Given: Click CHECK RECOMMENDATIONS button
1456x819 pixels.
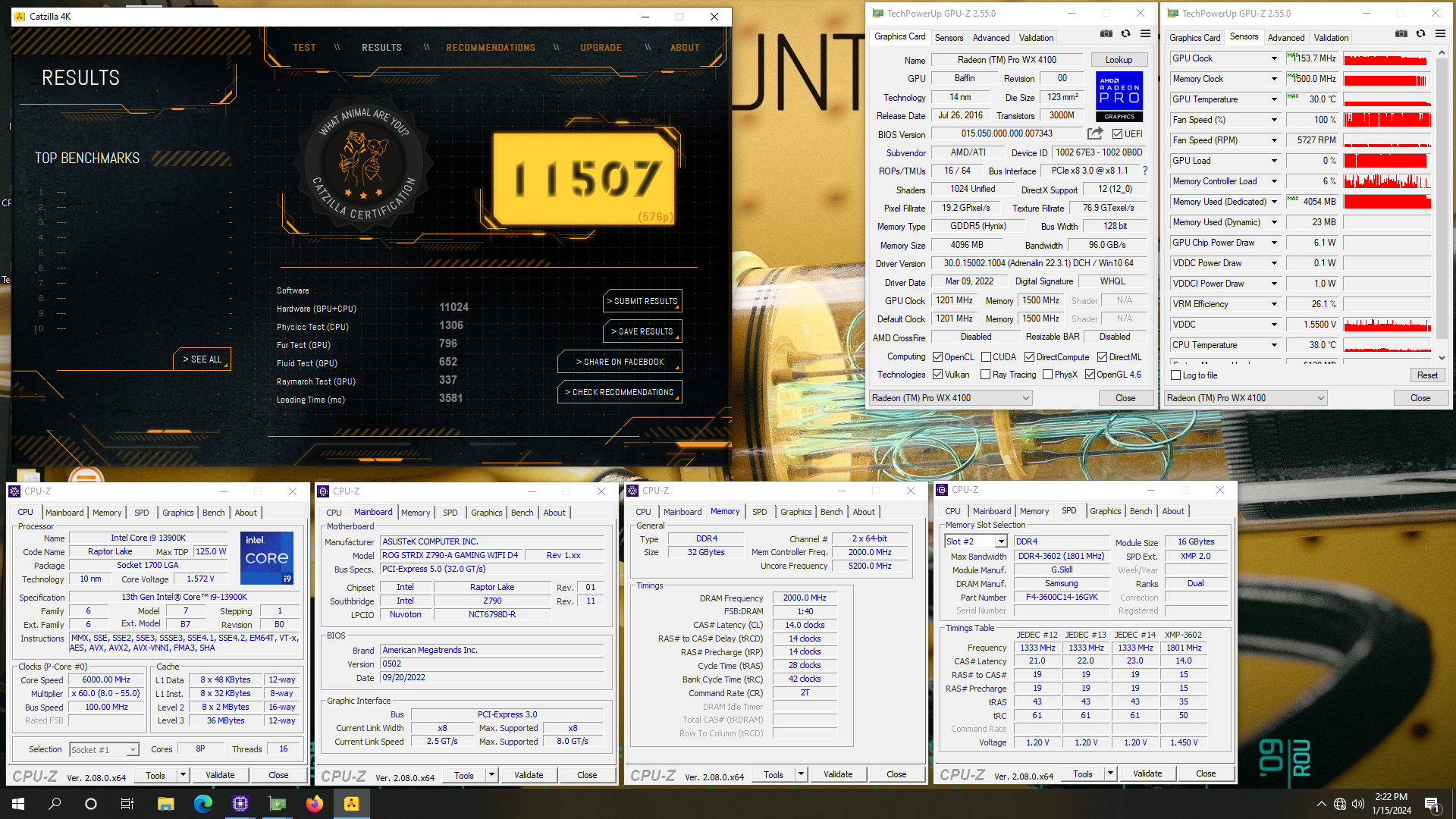Looking at the screenshot, I should [620, 392].
